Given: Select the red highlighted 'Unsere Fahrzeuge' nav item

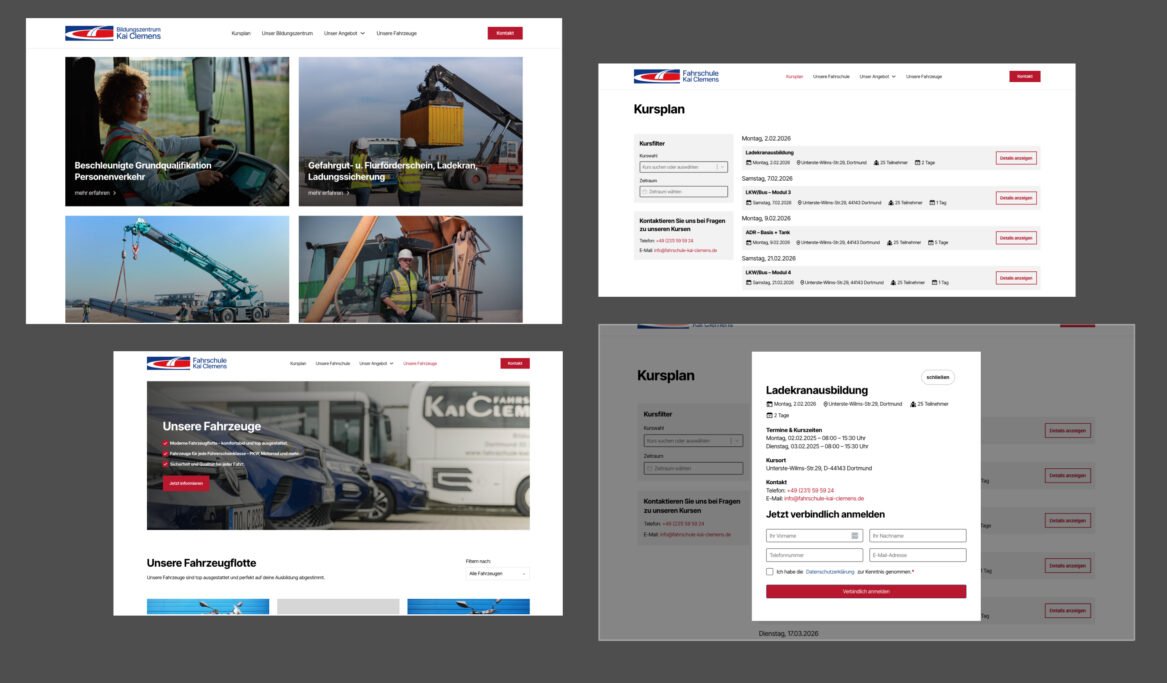Looking at the screenshot, I should tap(420, 363).
